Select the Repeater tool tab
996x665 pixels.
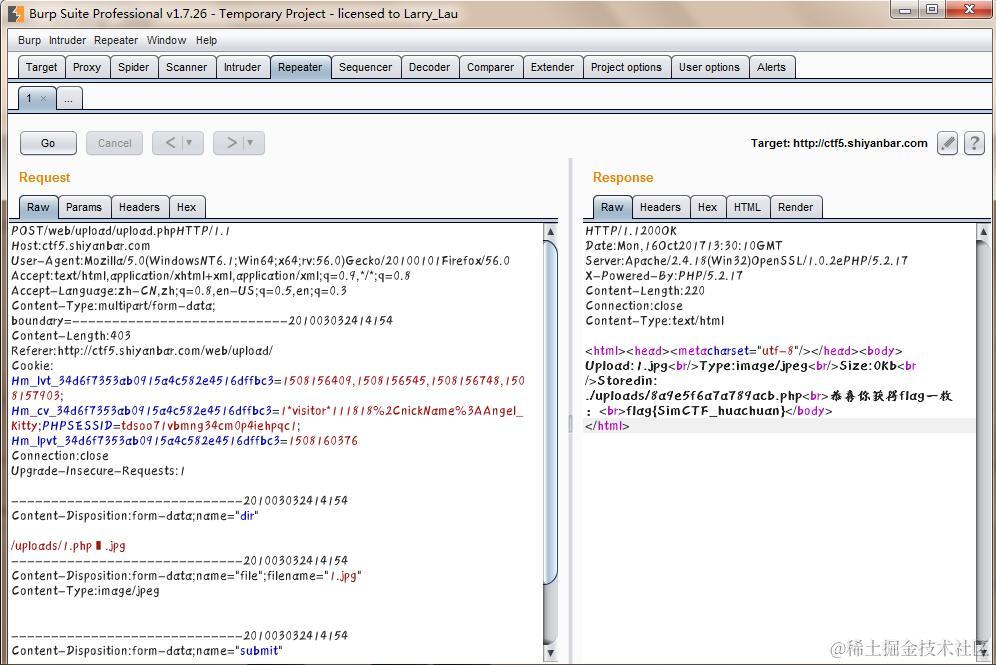pyautogui.click(x=300, y=67)
